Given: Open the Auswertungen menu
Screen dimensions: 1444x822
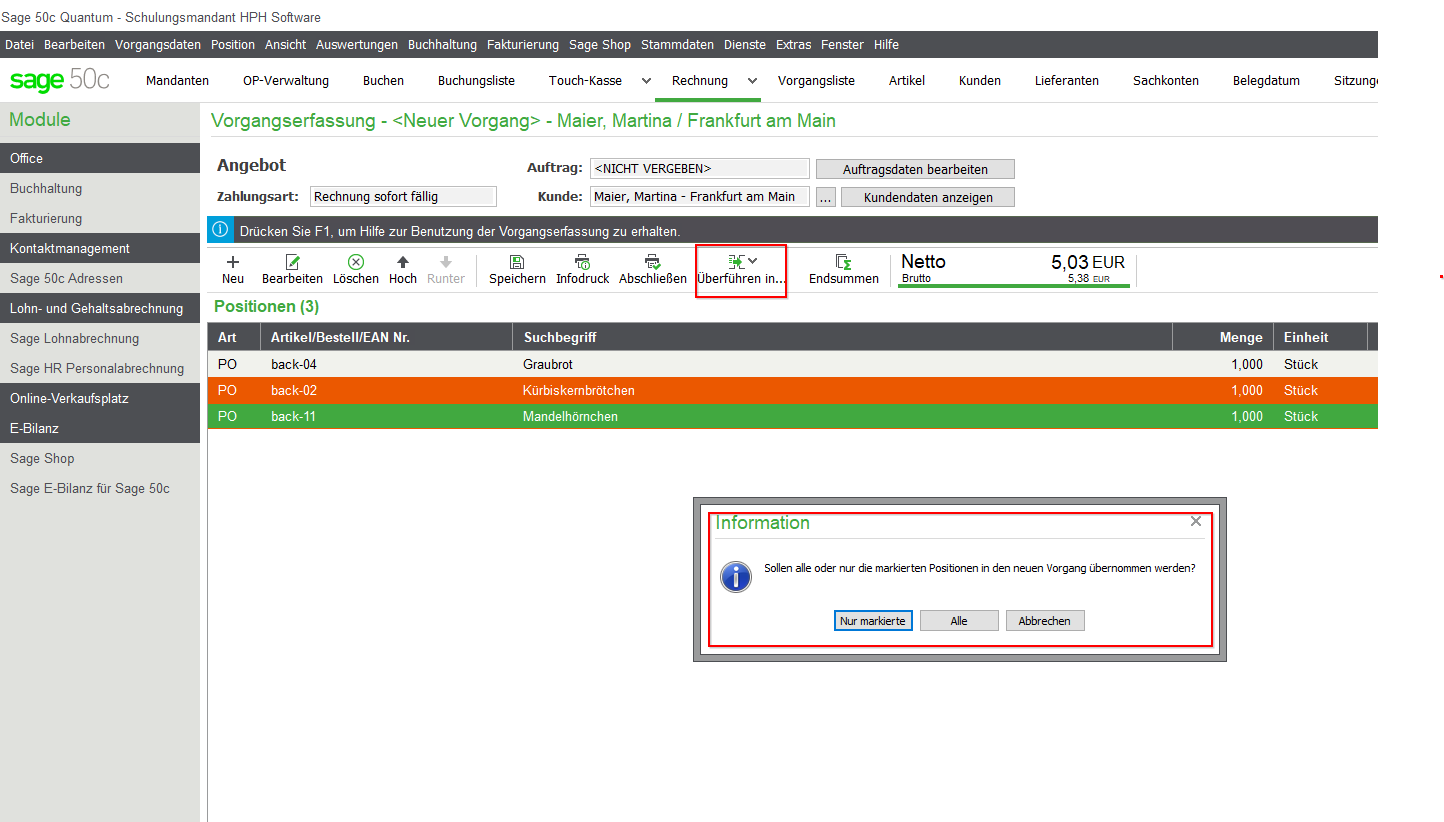Looking at the screenshot, I should pyautogui.click(x=356, y=45).
